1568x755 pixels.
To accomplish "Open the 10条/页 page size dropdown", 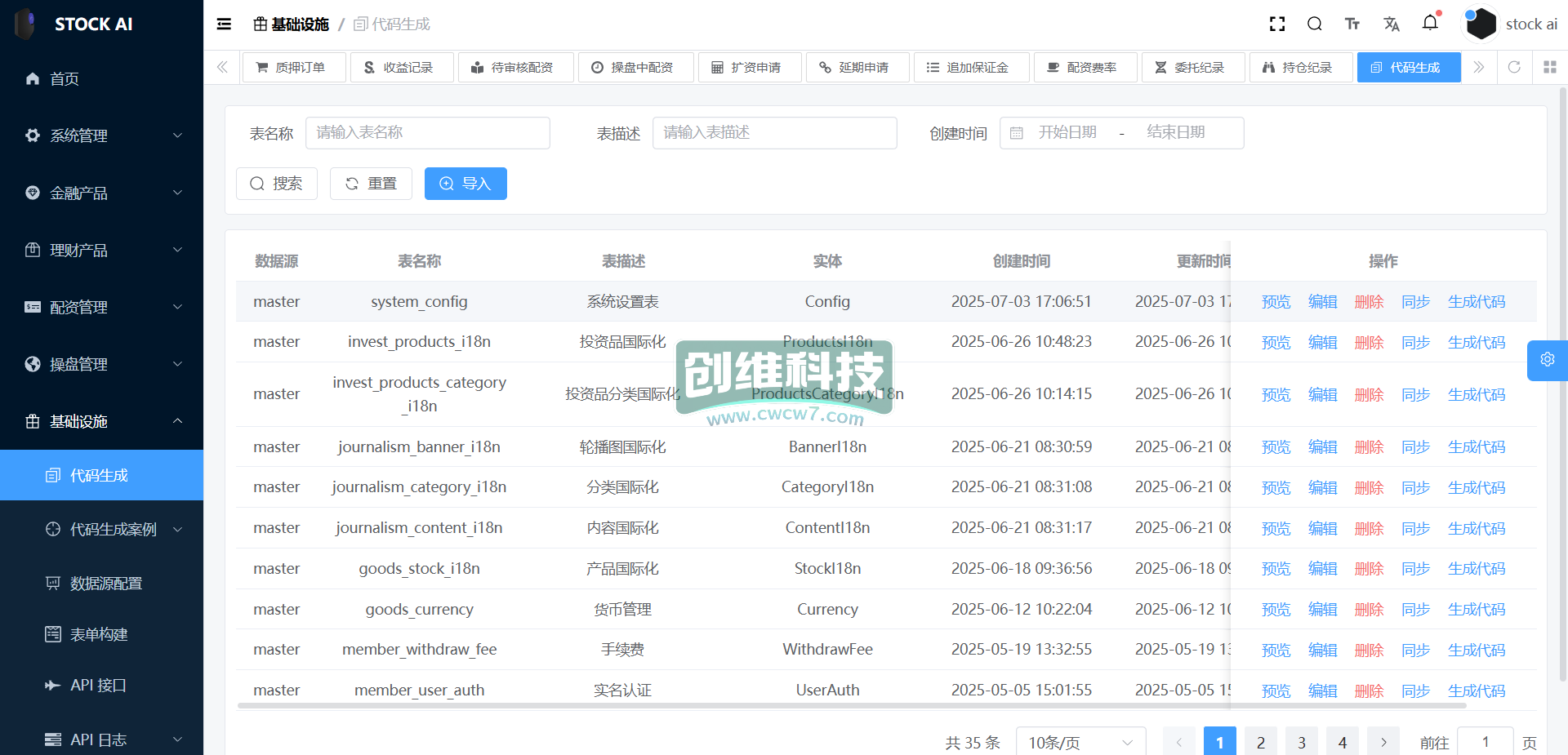I will (1080, 742).
